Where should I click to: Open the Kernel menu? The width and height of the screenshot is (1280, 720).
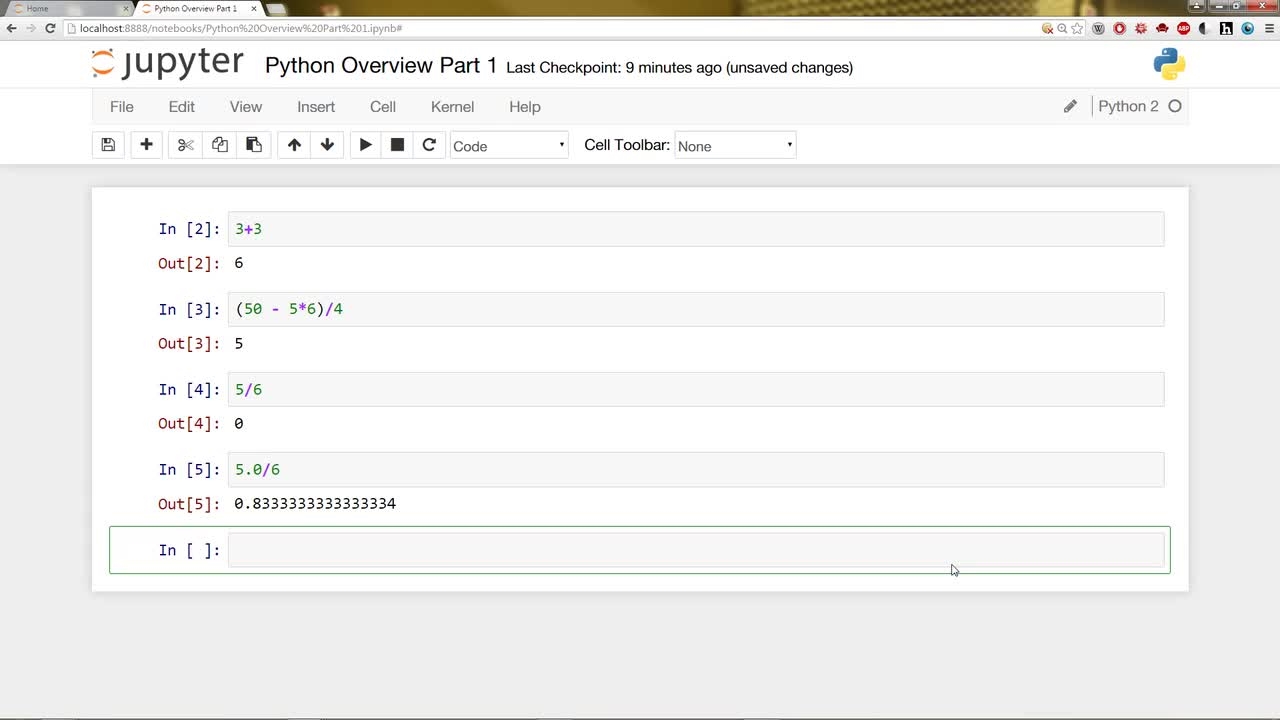pos(452,107)
